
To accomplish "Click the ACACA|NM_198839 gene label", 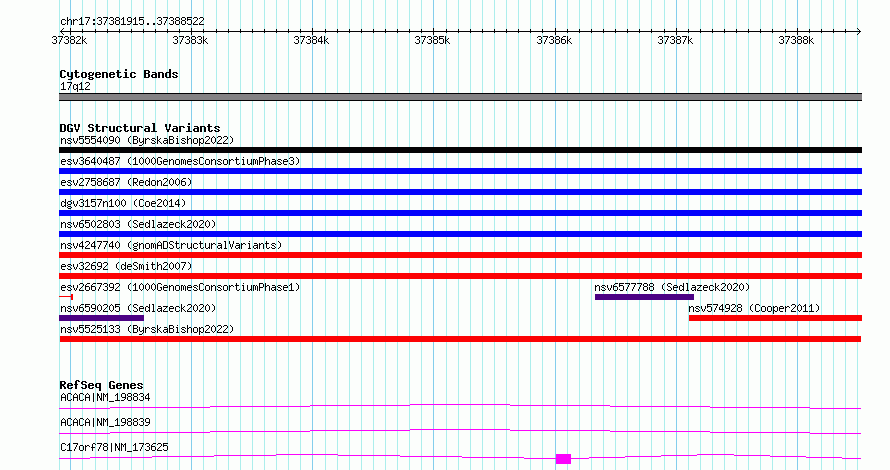I will click(x=105, y=422).
